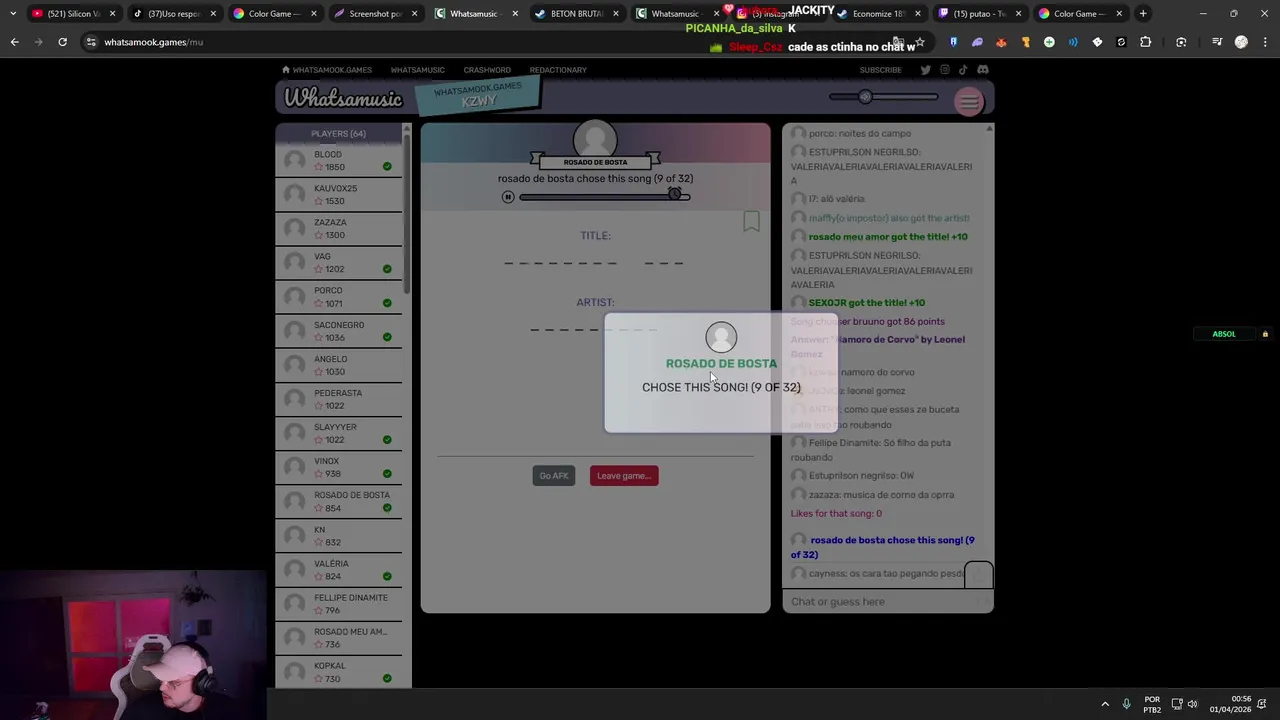Open the media control icon in the toolbar
This screenshot has width=1280, height=720.
1217,42
